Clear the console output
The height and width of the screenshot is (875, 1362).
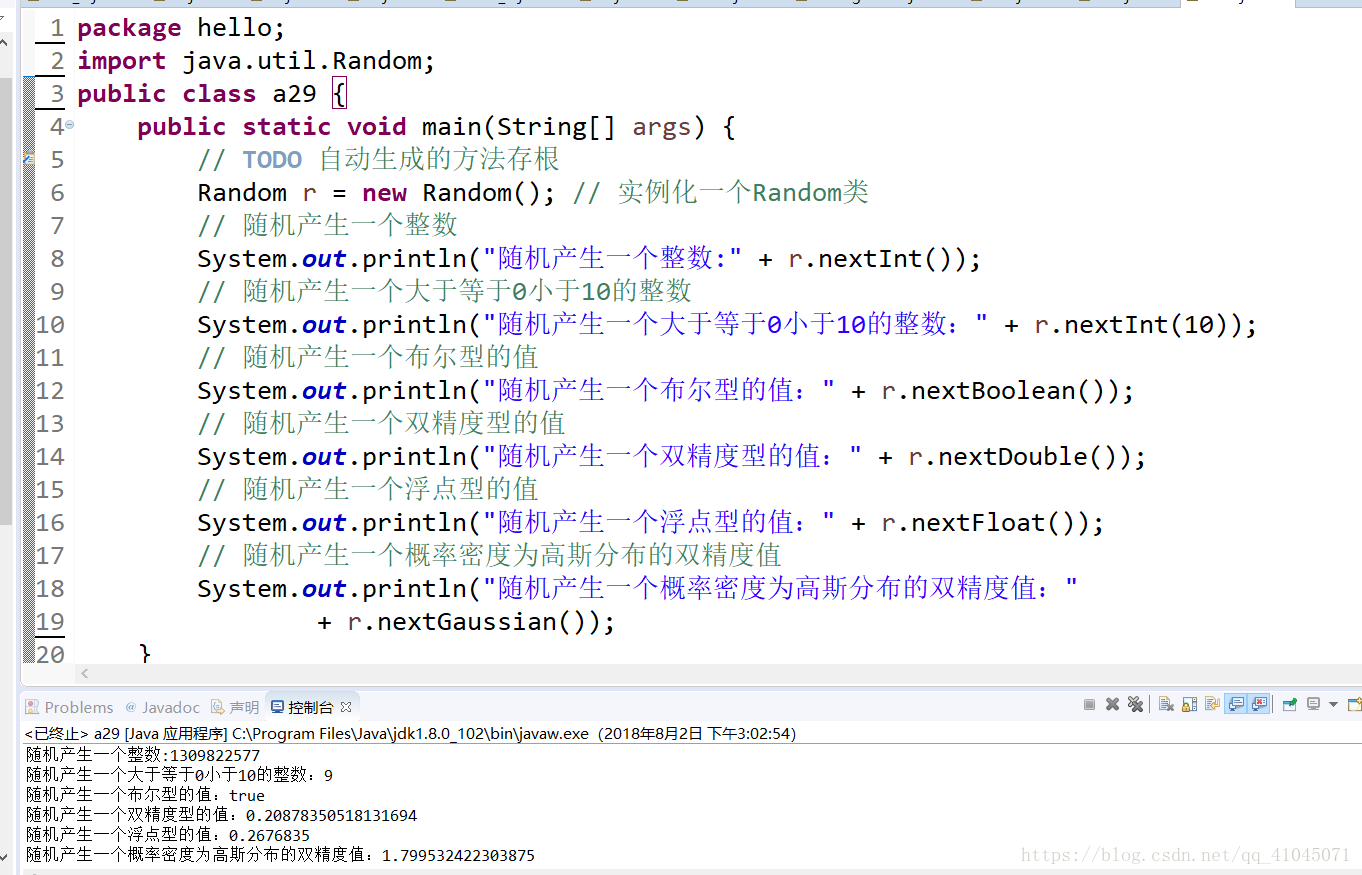(x=1166, y=704)
